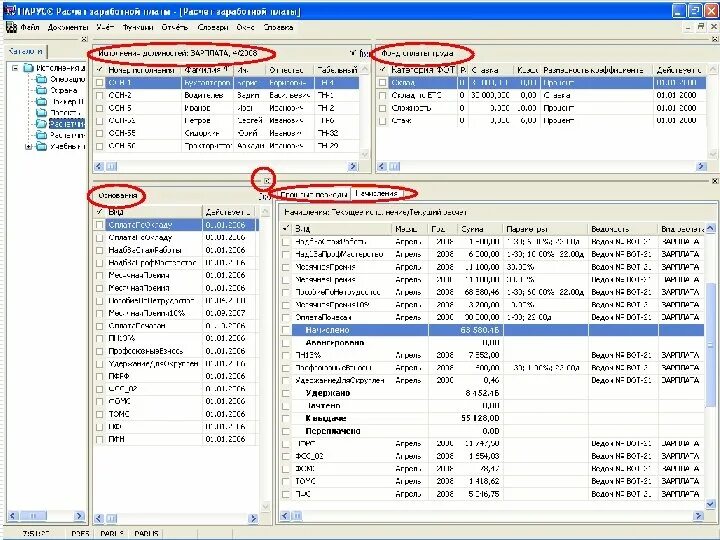
Task: Click checkmark header icon beside Категория ФОТ
Action: click(382, 70)
